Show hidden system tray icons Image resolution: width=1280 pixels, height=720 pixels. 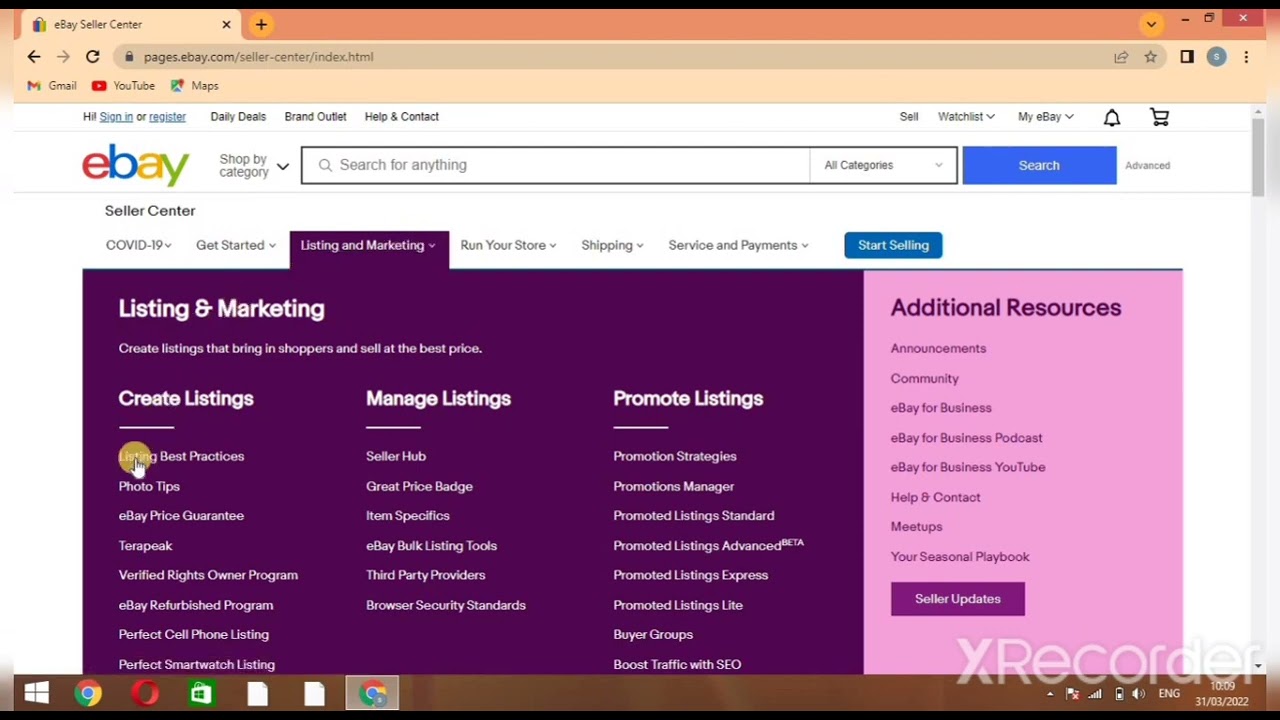tap(1050, 694)
